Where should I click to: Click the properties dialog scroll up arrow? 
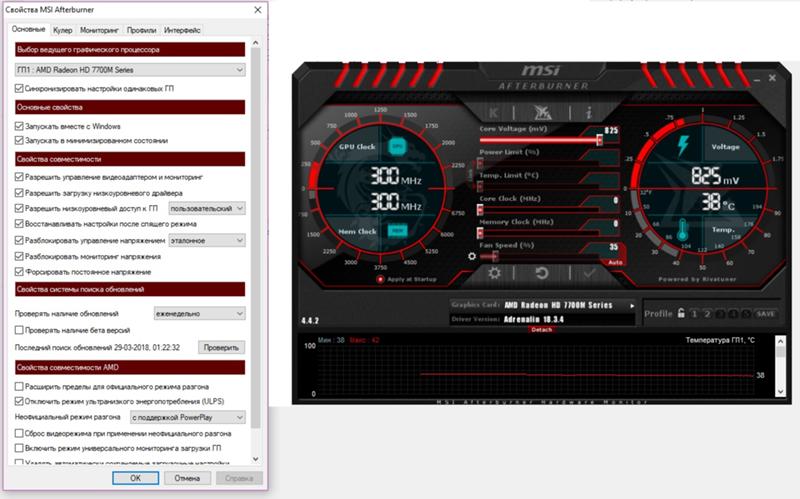[256, 43]
